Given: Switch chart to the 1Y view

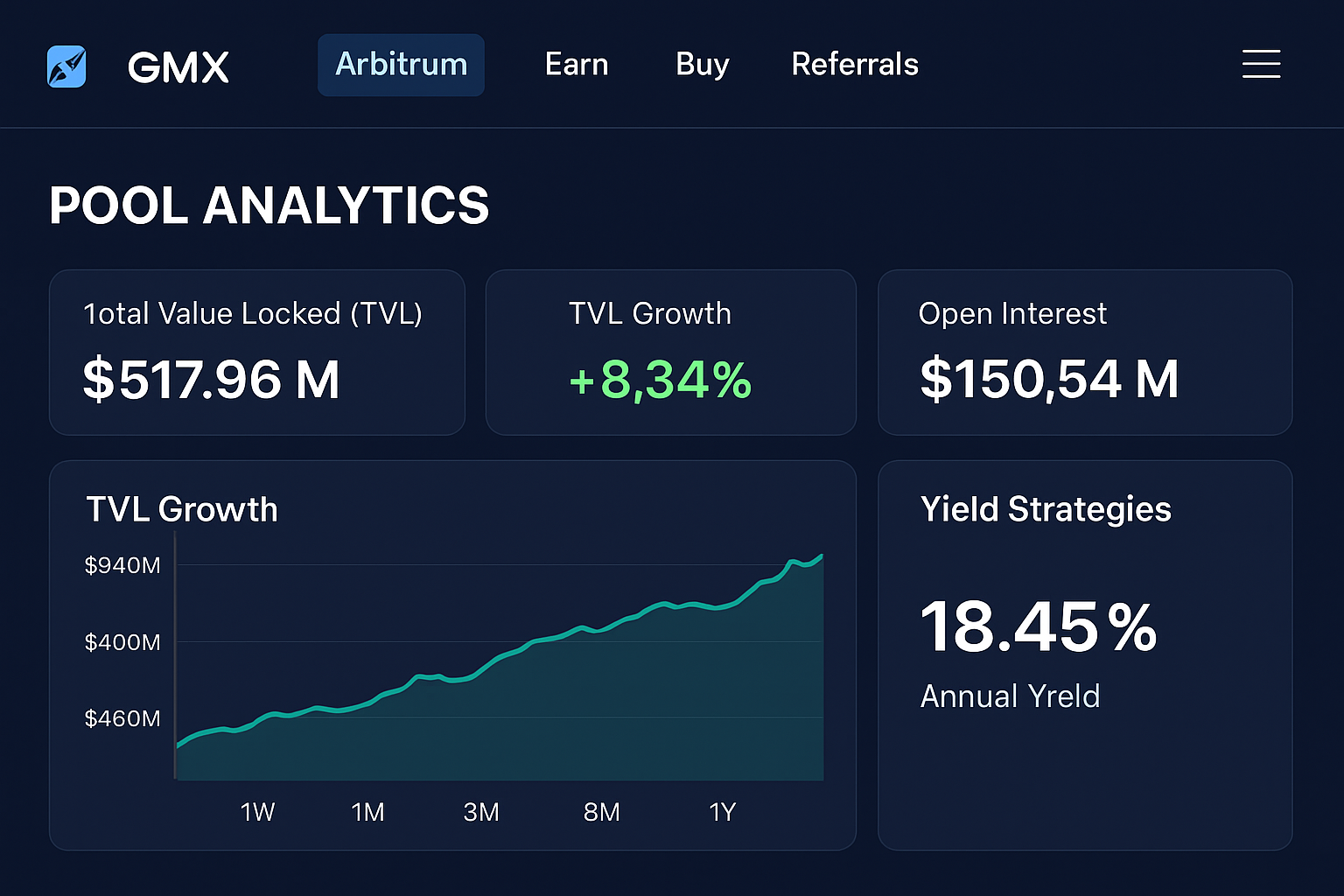Looking at the screenshot, I should [x=723, y=811].
